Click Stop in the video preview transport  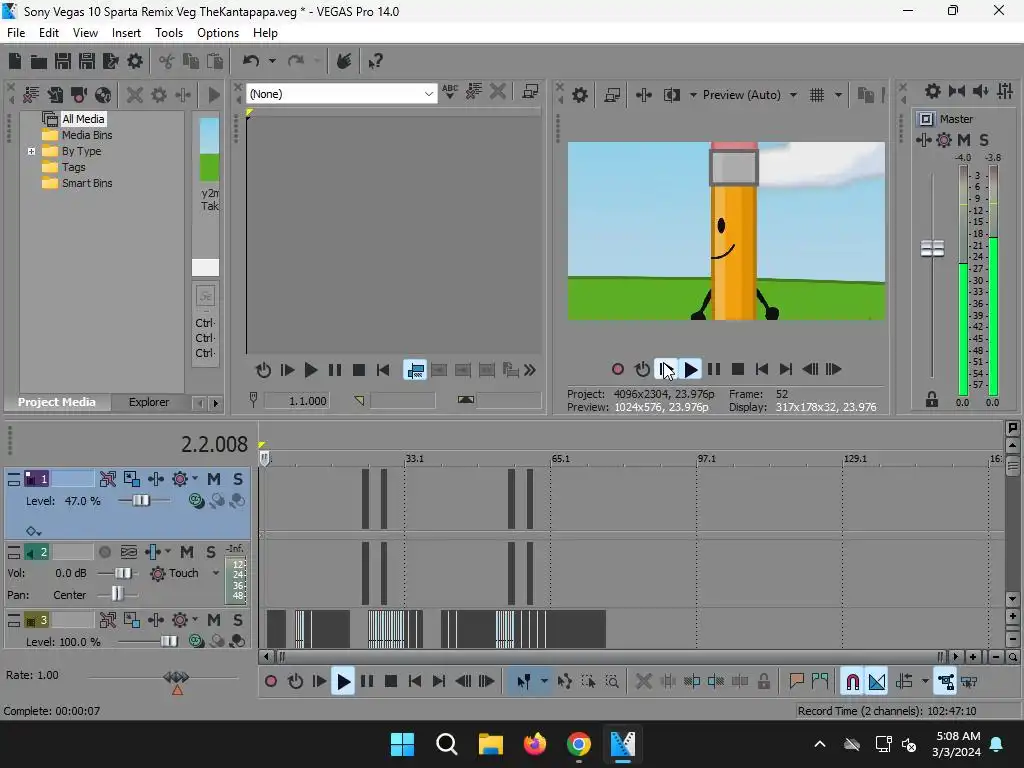coord(738,370)
